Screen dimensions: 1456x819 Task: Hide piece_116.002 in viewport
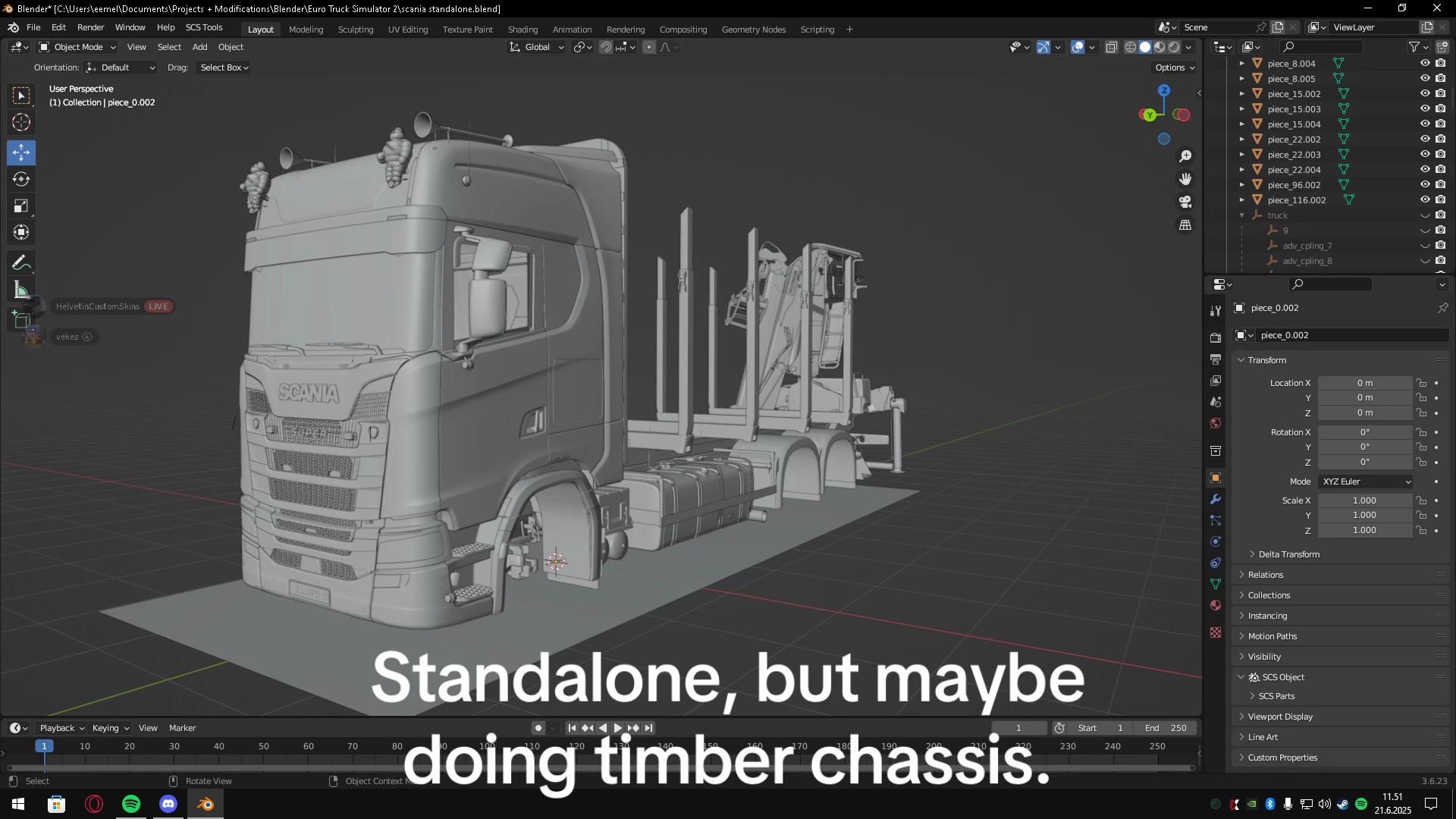(x=1425, y=200)
